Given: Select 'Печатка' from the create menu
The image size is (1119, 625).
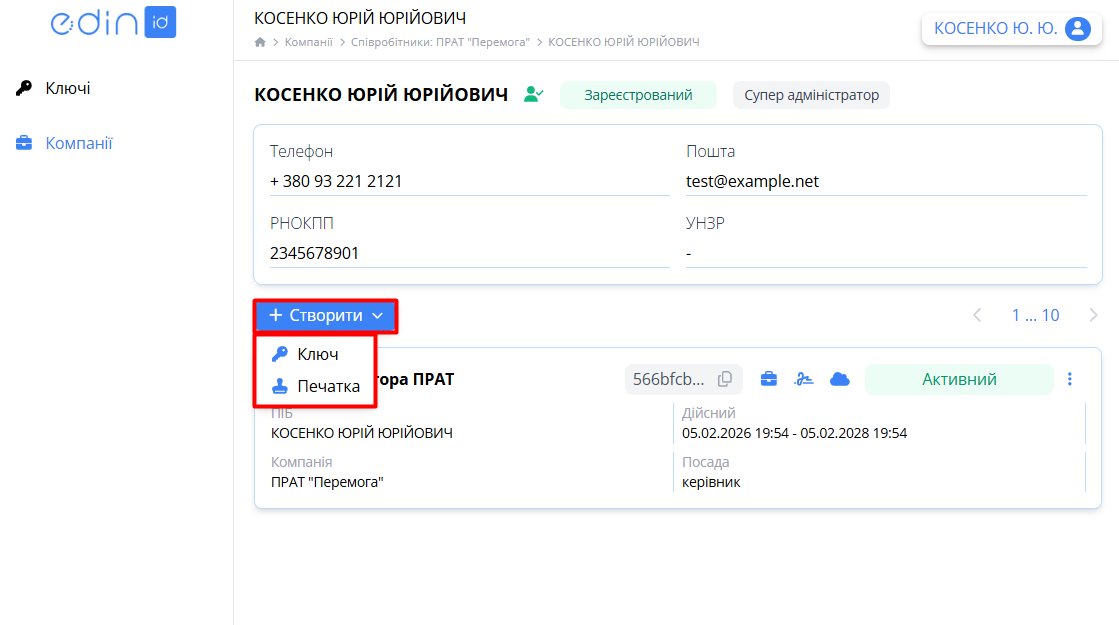Looking at the screenshot, I should 330,385.
